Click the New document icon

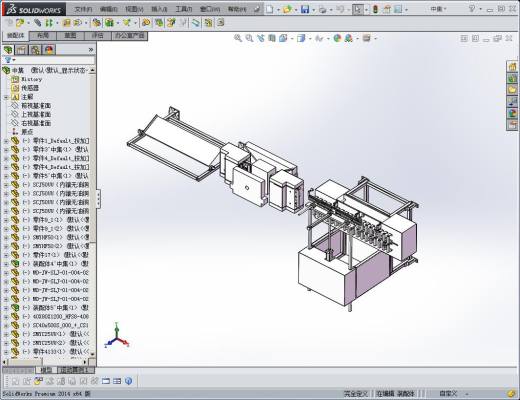pyautogui.click(x=270, y=9)
